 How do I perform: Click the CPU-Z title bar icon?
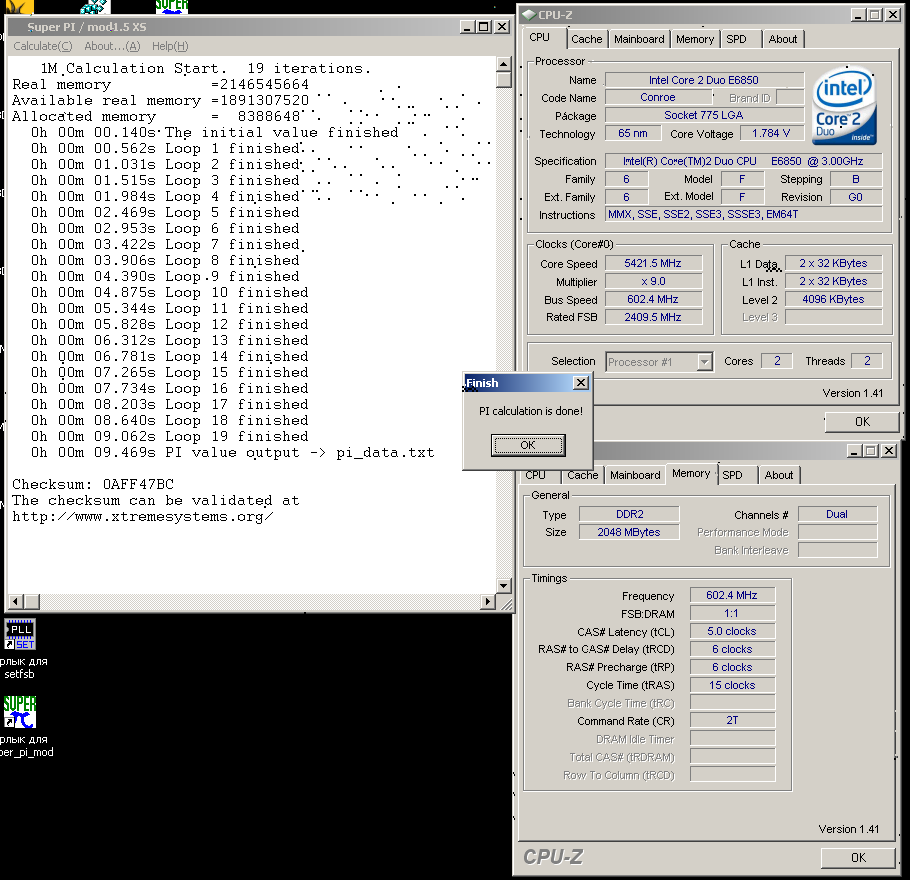tap(528, 15)
